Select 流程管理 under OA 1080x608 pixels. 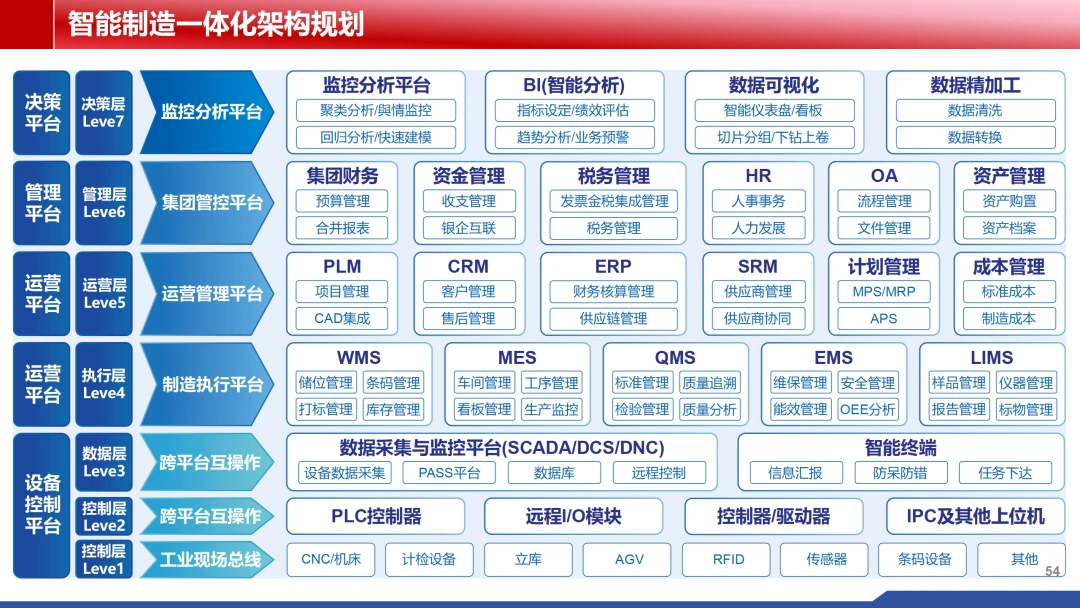tap(884, 201)
